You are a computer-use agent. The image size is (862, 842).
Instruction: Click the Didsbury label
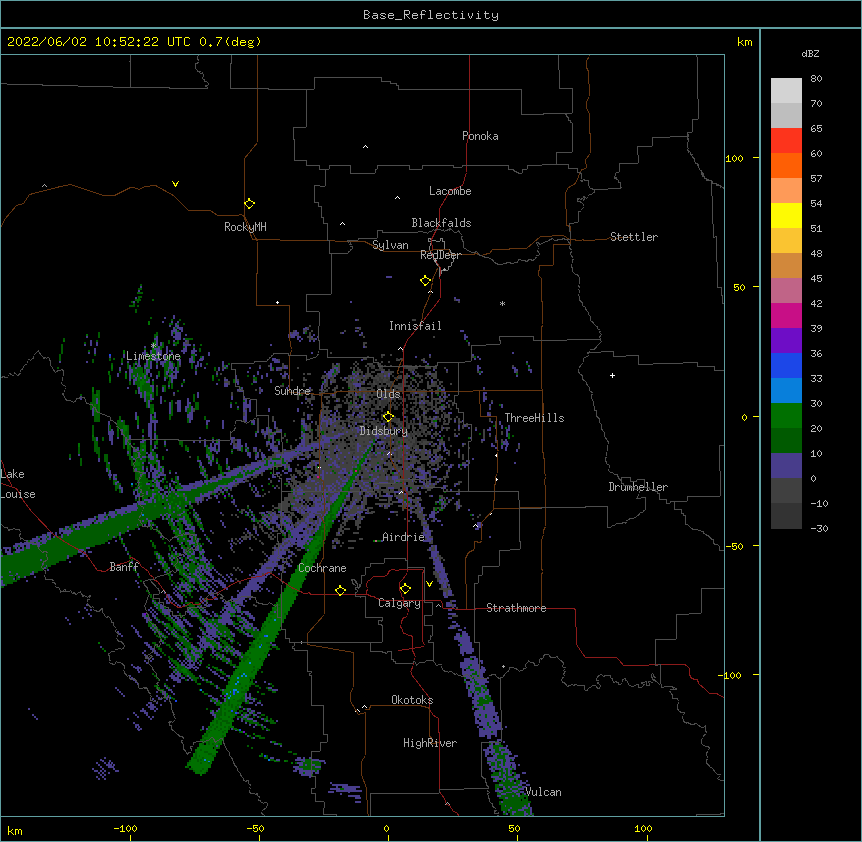(383, 431)
